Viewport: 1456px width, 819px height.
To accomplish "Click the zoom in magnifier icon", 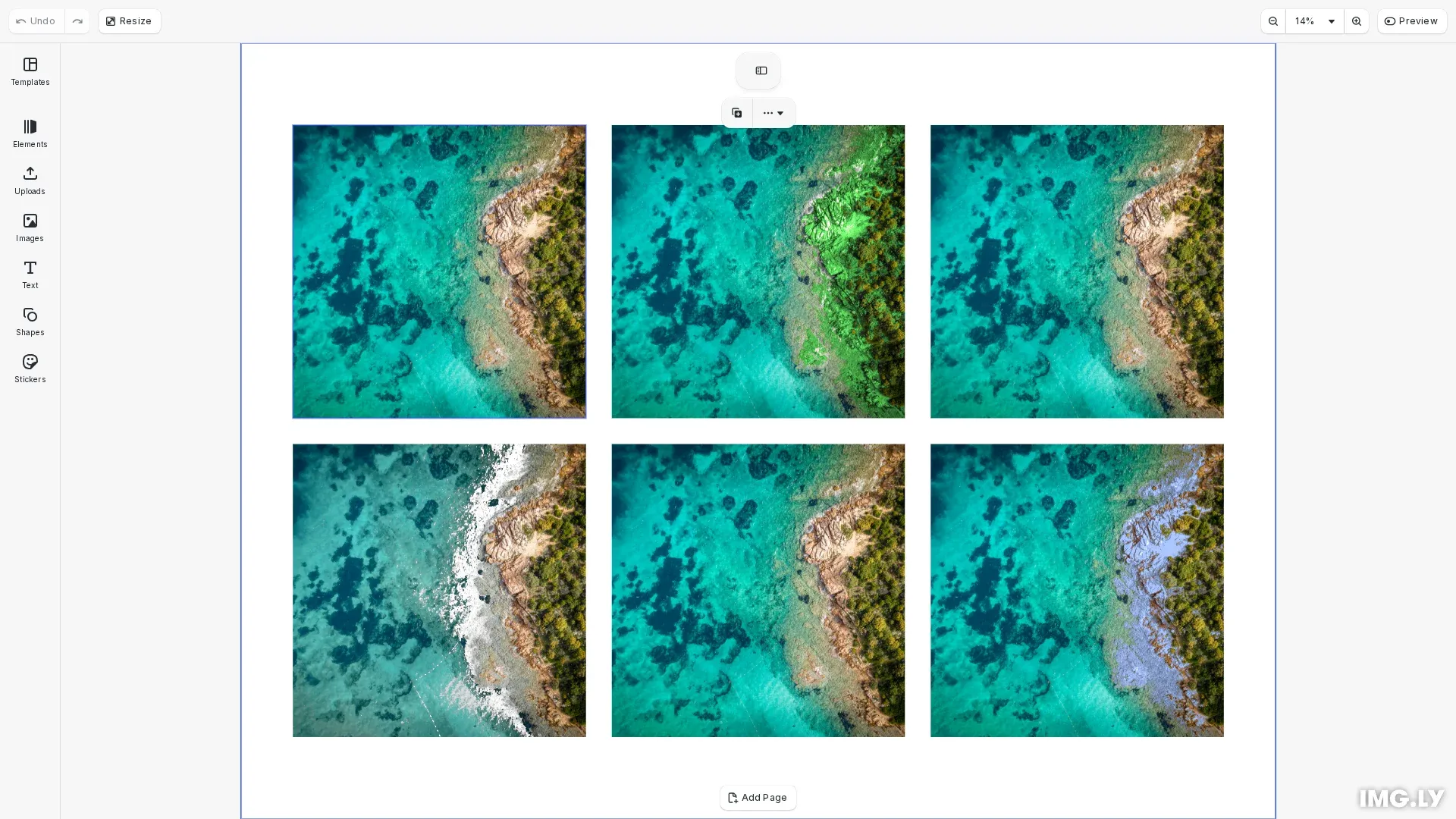I will point(1357,21).
